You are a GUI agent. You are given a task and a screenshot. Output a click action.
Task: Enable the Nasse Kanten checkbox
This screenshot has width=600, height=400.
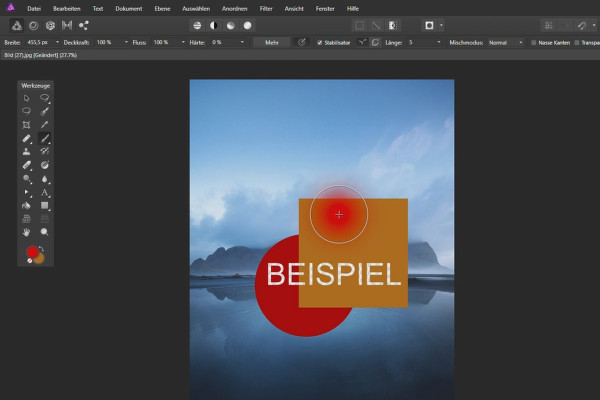coord(533,43)
